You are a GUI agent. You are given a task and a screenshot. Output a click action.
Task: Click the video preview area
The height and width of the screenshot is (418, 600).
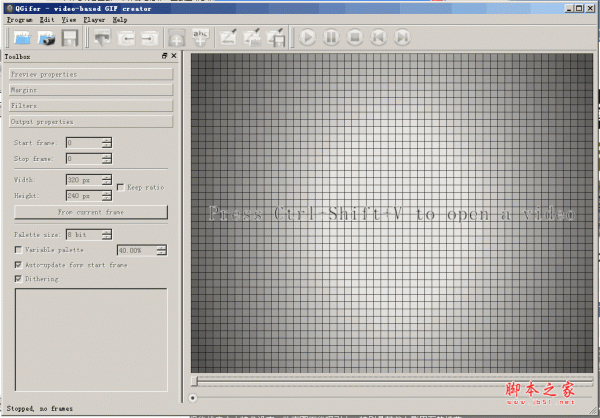392,214
